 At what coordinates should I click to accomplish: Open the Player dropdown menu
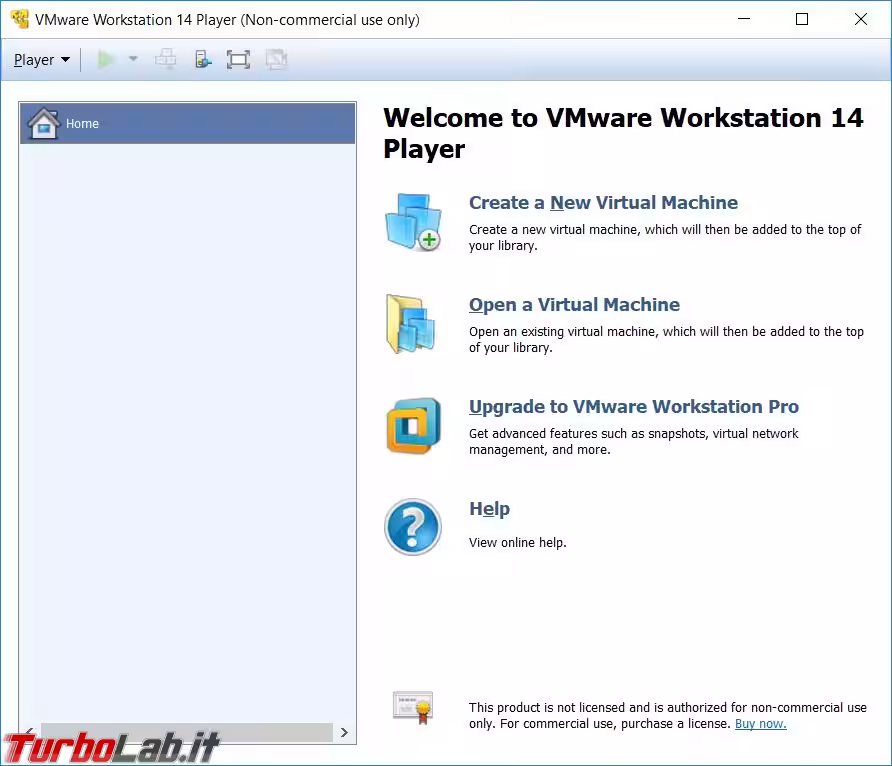tap(41, 60)
